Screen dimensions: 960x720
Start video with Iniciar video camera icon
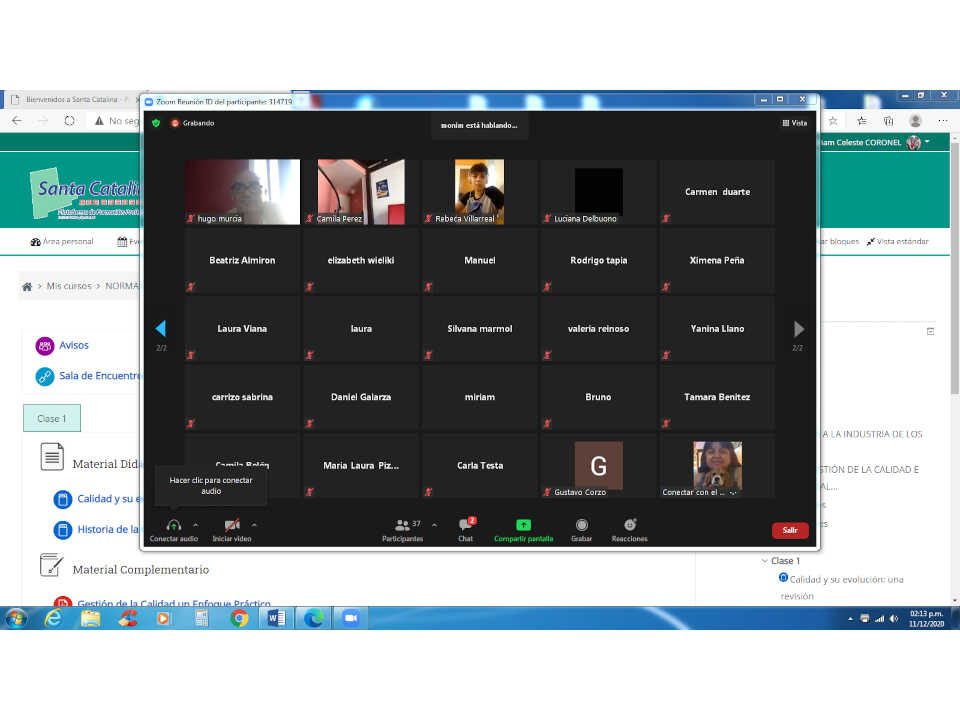[232, 525]
